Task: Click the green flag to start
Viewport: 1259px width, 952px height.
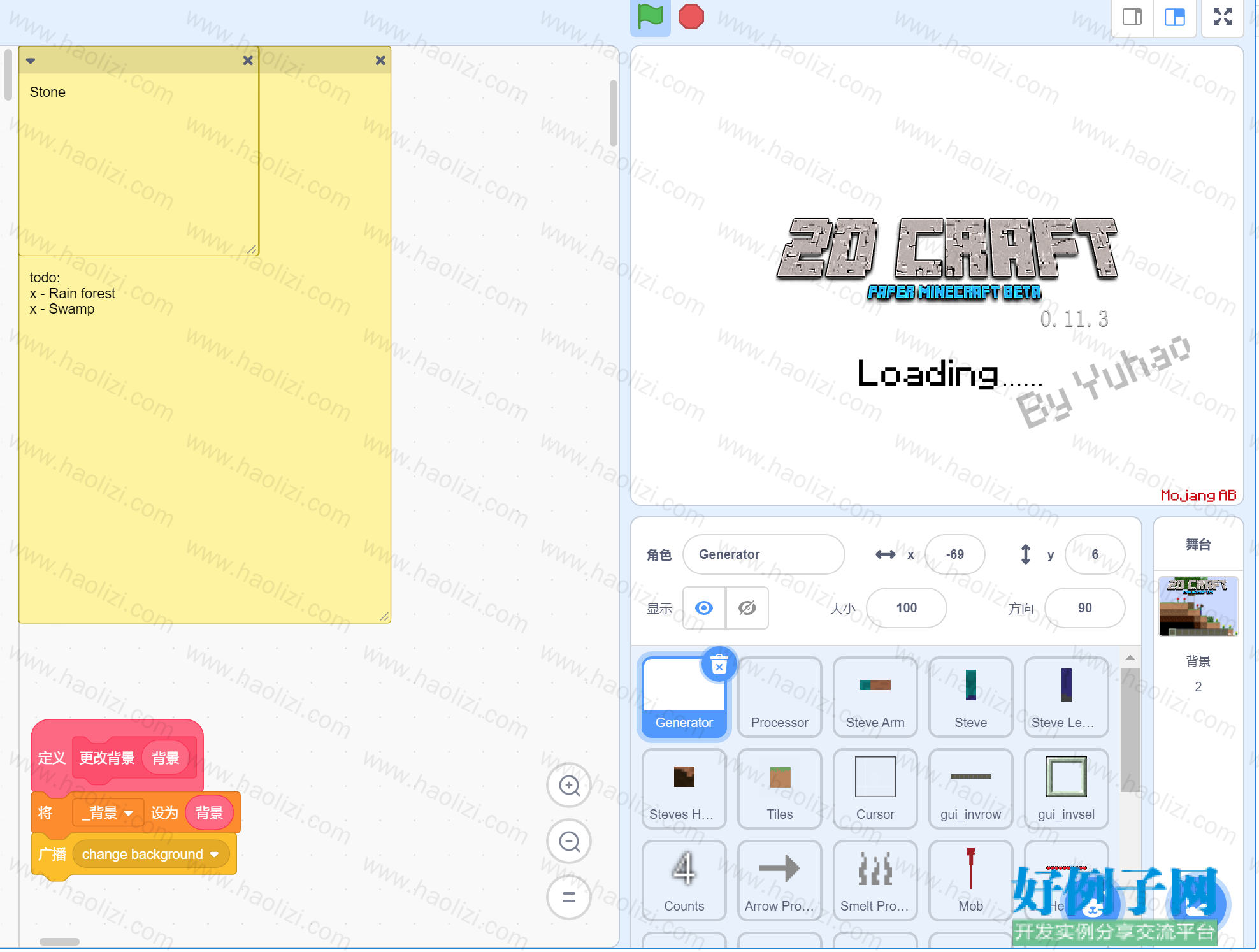Action: pyautogui.click(x=650, y=17)
